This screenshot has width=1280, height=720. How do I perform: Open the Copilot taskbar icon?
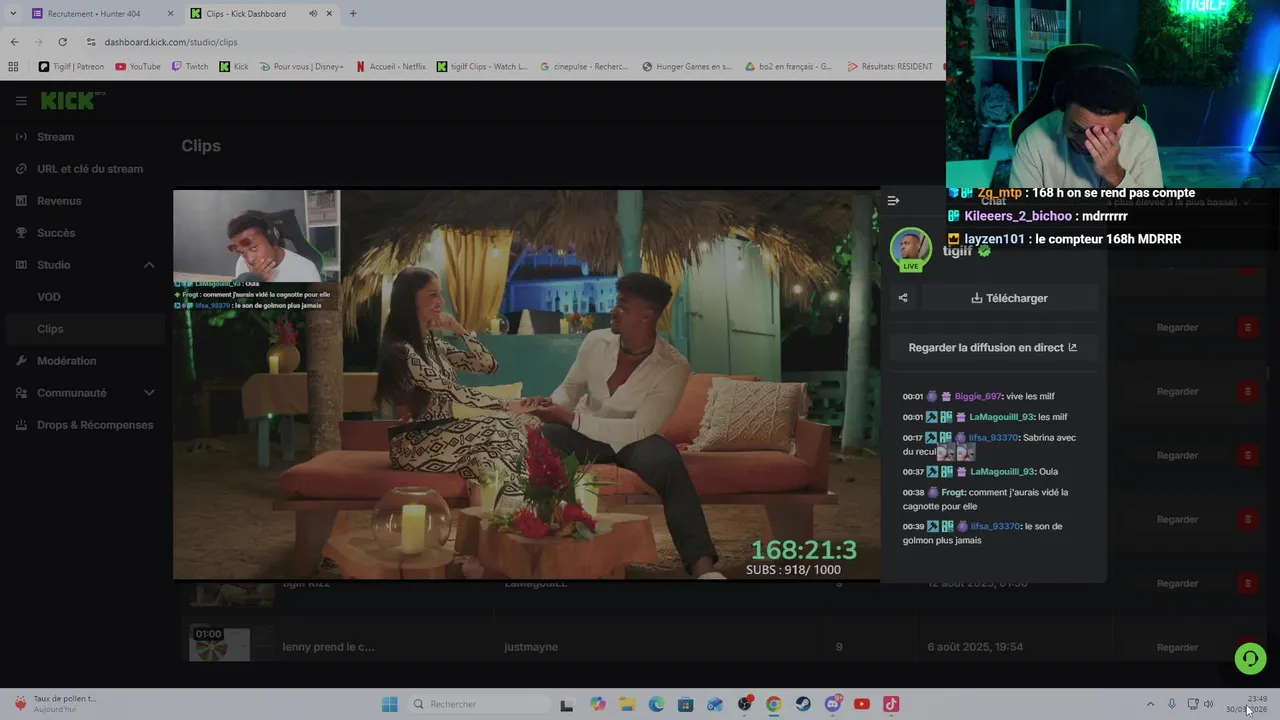[598, 704]
